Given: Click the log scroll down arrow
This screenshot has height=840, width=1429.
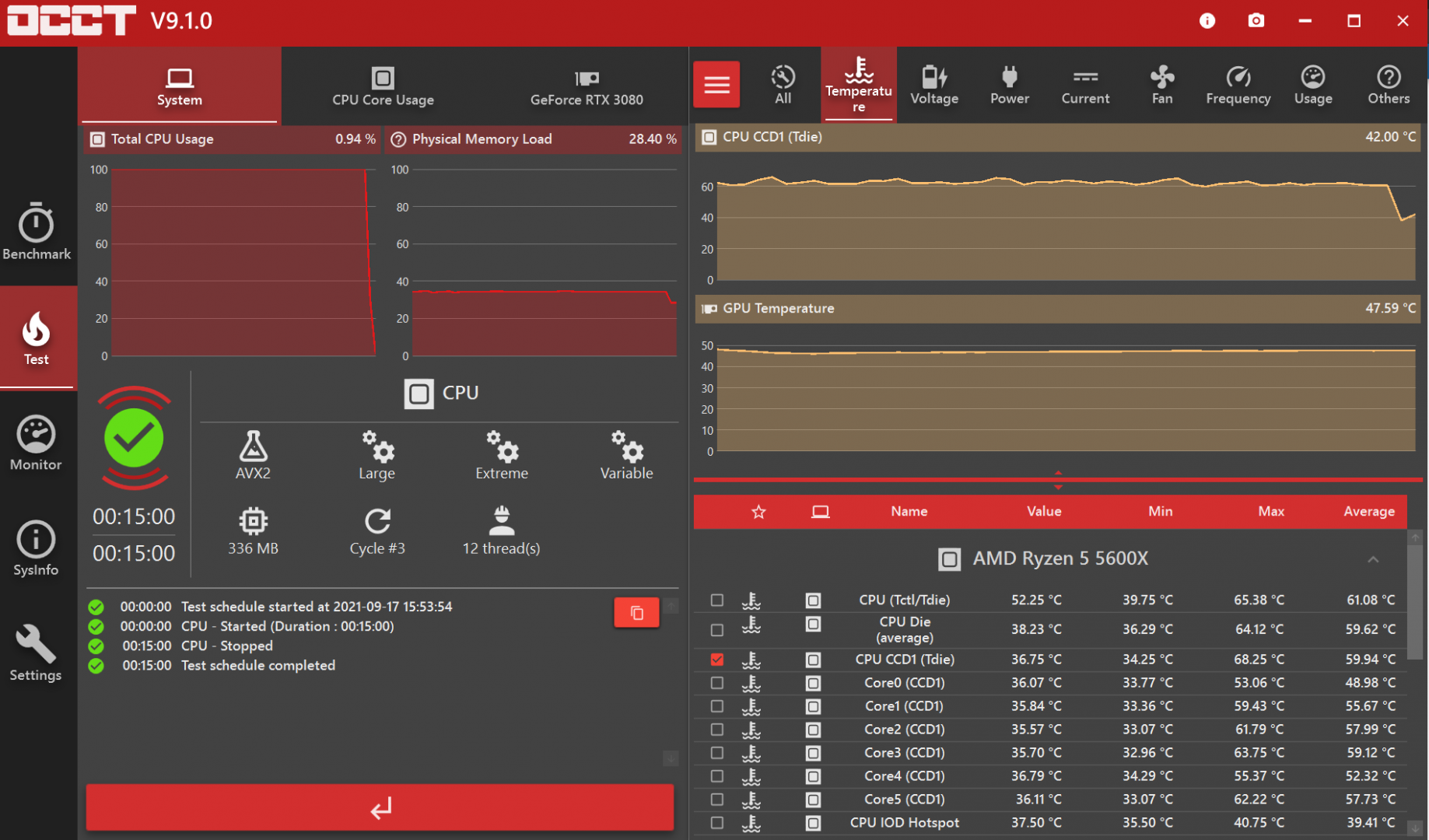Looking at the screenshot, I should 671,758.
